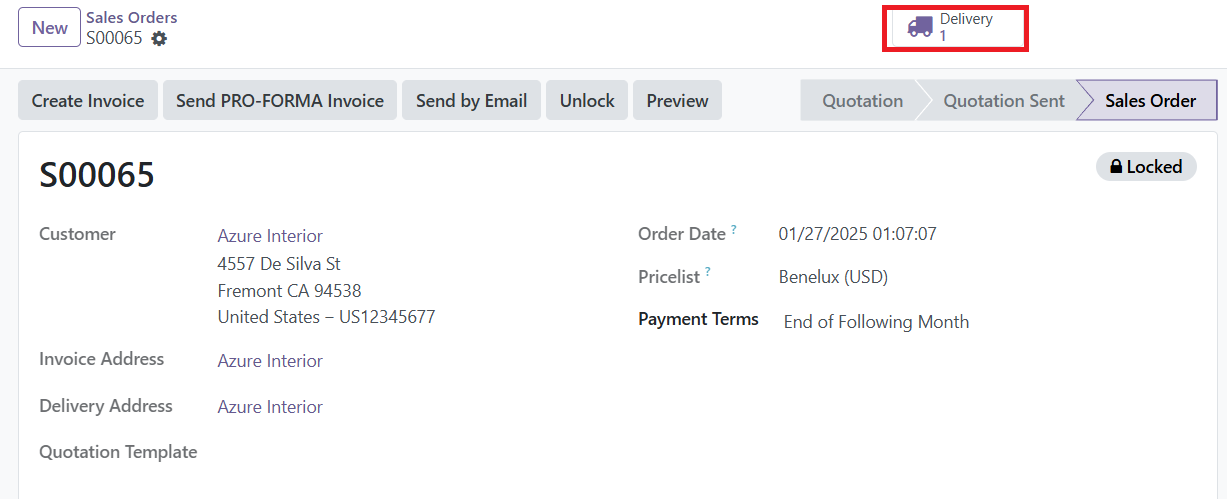
Task: Click the Pricelist help question mark
Action: coord(708,272)
